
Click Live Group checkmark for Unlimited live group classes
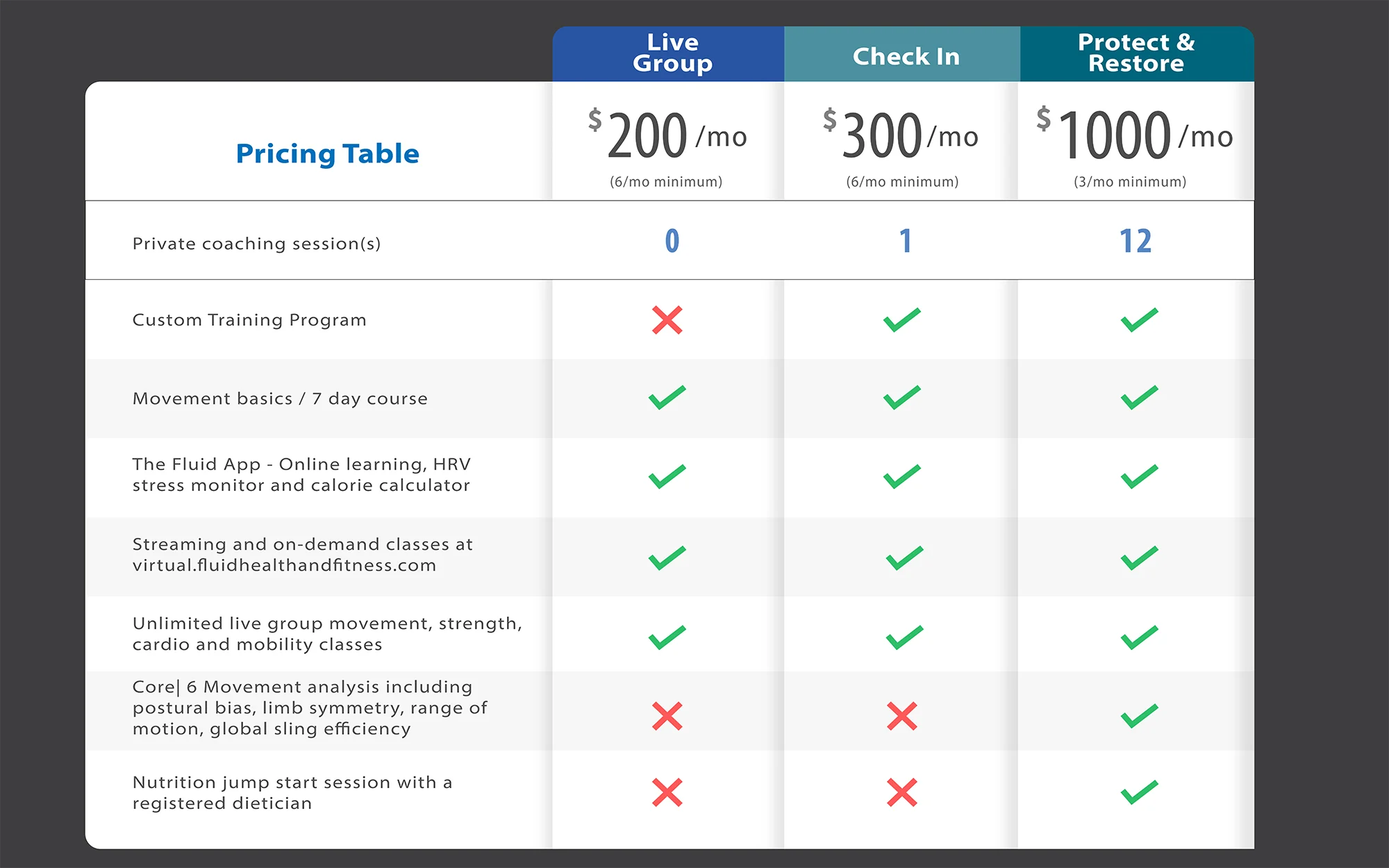[667, 637]
